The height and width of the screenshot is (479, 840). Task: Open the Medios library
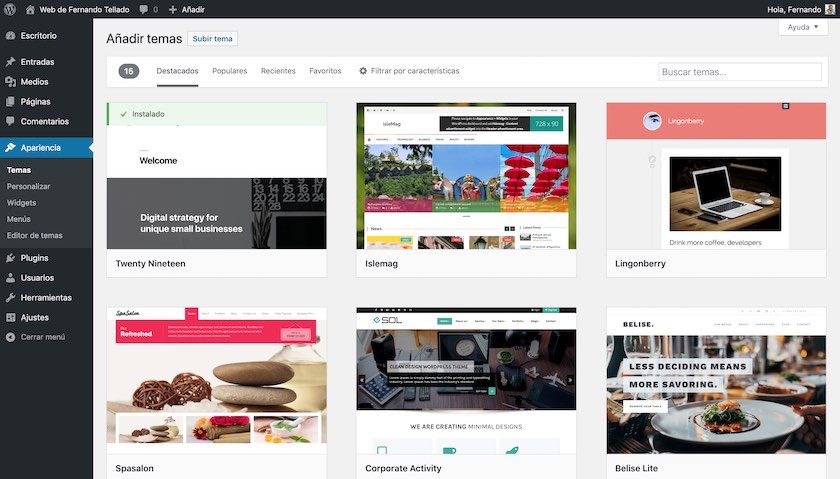tap(34, 82)
